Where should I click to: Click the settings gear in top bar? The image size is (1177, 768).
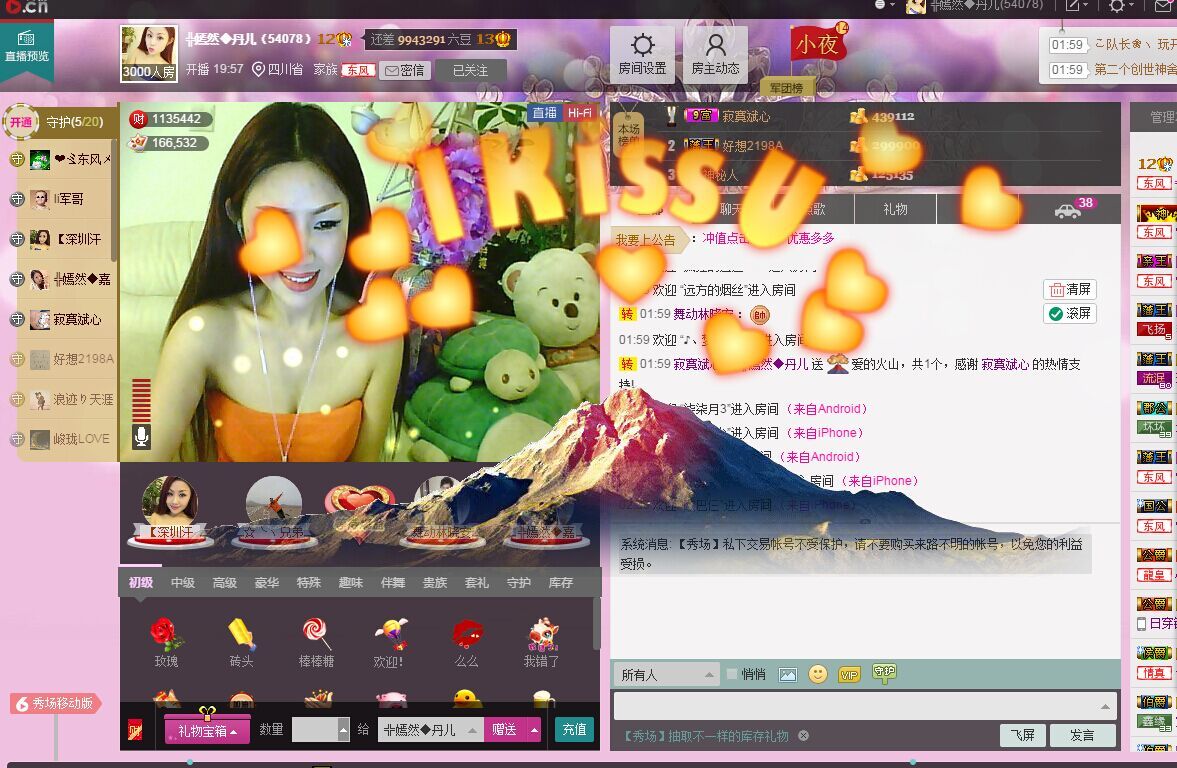pos(1117,6)
